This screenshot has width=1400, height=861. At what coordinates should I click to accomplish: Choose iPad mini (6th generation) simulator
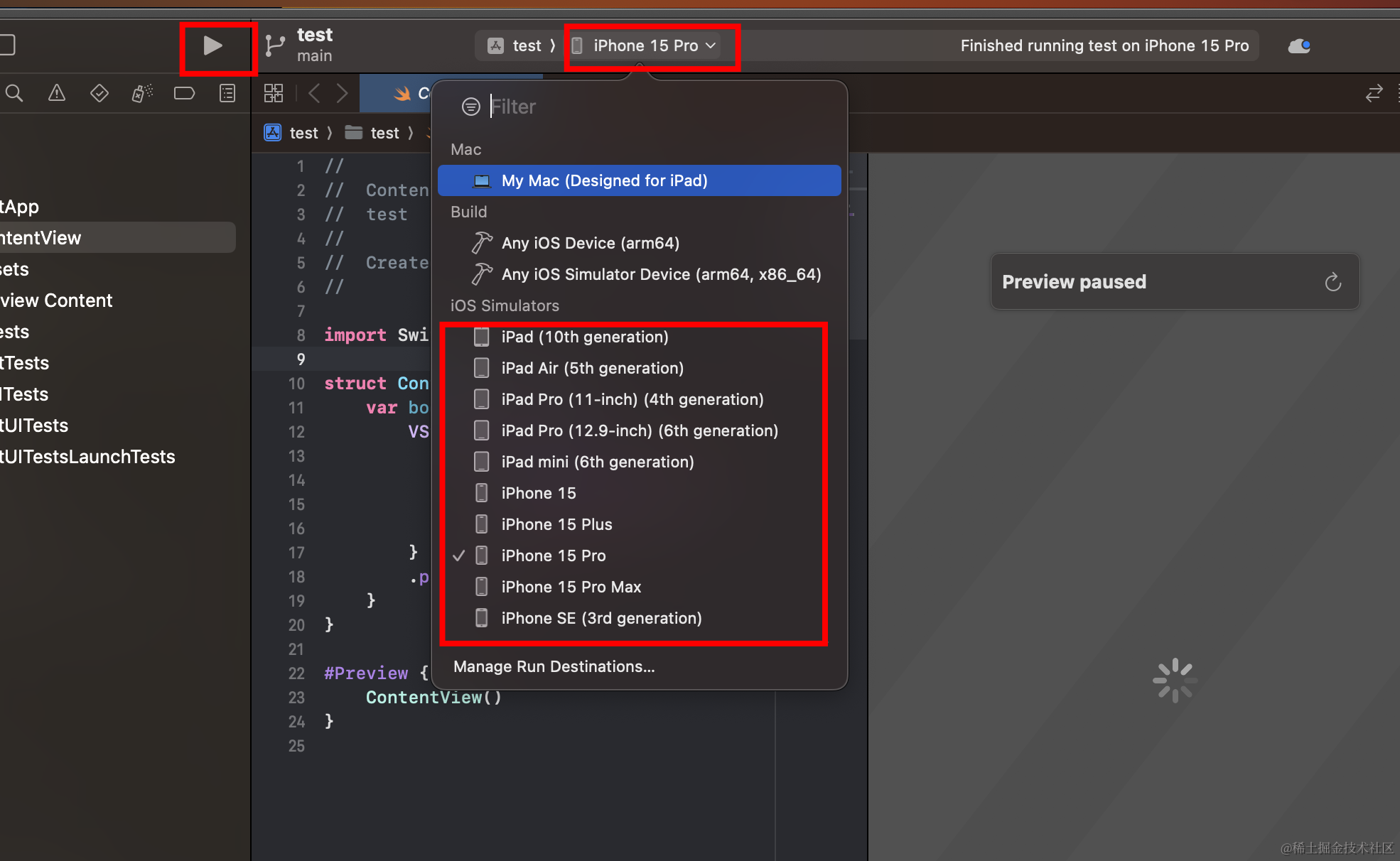pyautogui.click(x=597, y=462)
